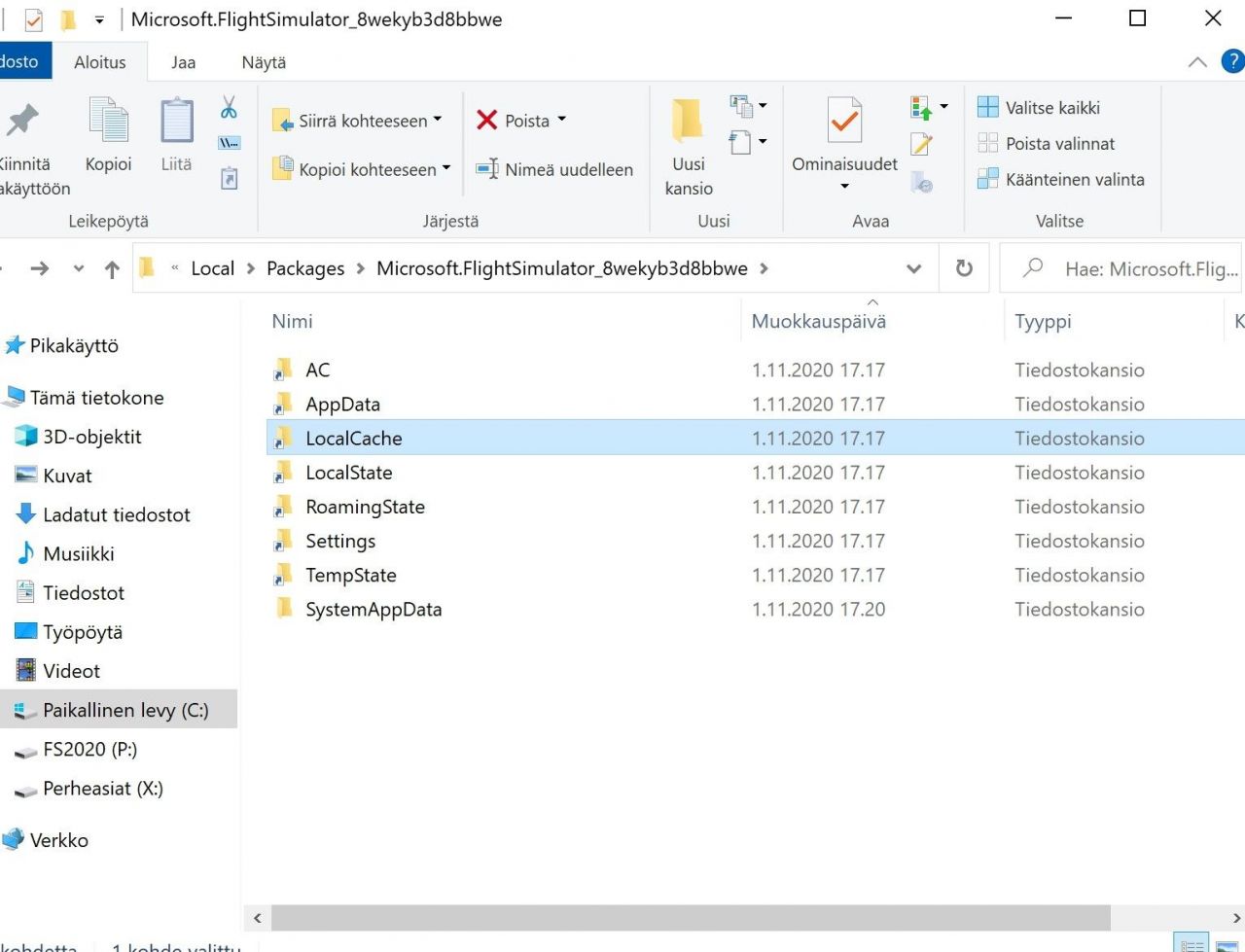1245x952 pixels.
Task: Click the search field Hae: Microsoft.Flig...
Action: coord(1121,268)
